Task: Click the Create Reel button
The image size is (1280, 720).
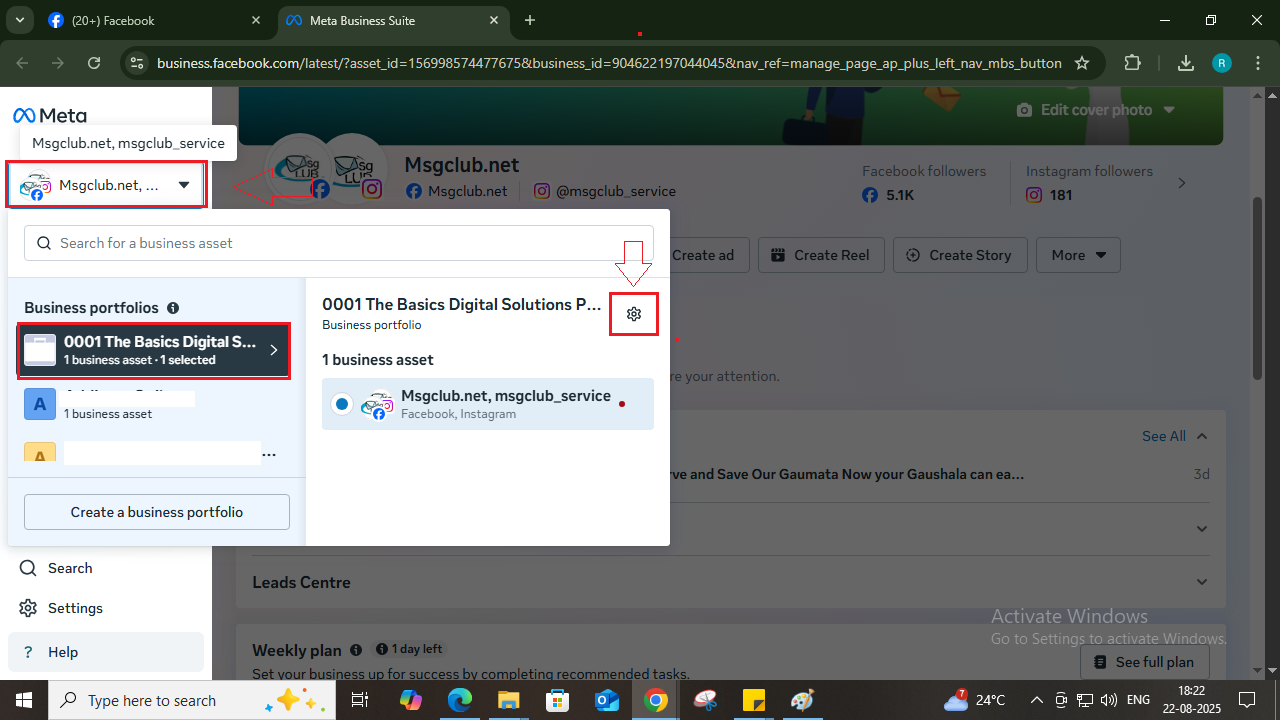Action: (x=819, y=255)
